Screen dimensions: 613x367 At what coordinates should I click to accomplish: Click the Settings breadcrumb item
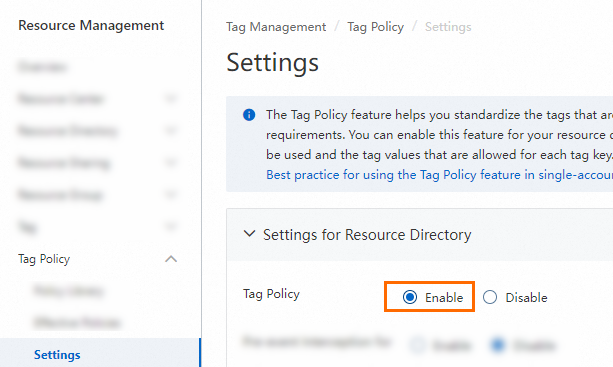click(448, 27)
